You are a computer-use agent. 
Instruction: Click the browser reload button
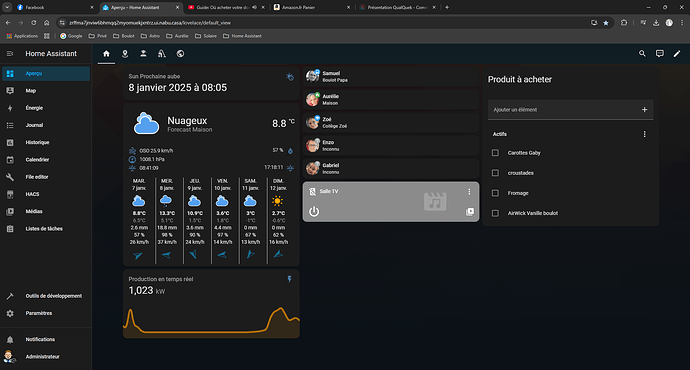(x=33, y=22)
